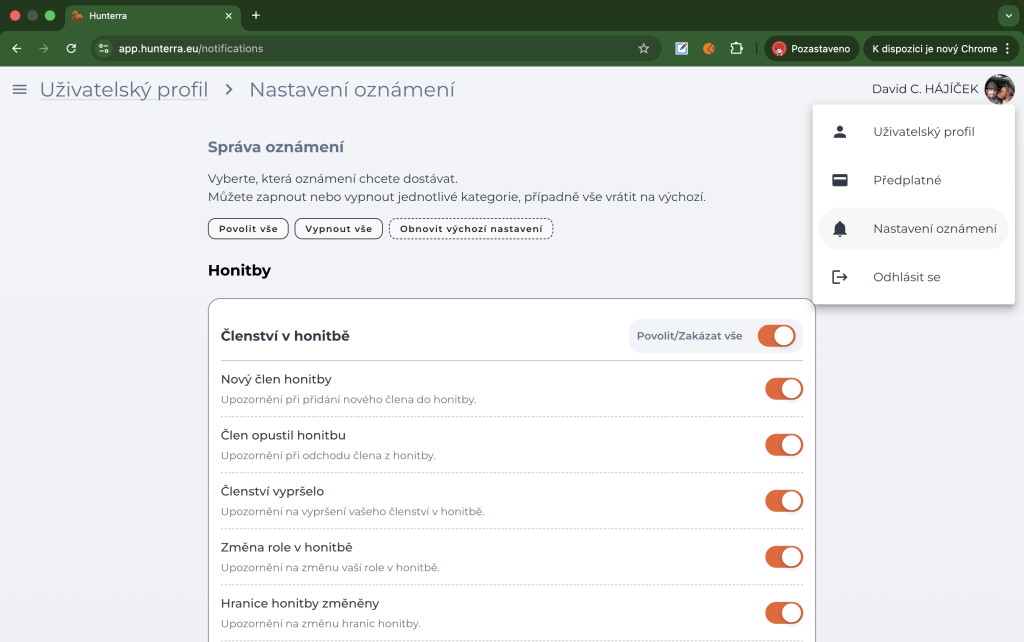Toggle Povolit/Zakázat vše for Členství v honitbě
The width and height of the screenshot is (1024, 642).
[x=776, y=336]
